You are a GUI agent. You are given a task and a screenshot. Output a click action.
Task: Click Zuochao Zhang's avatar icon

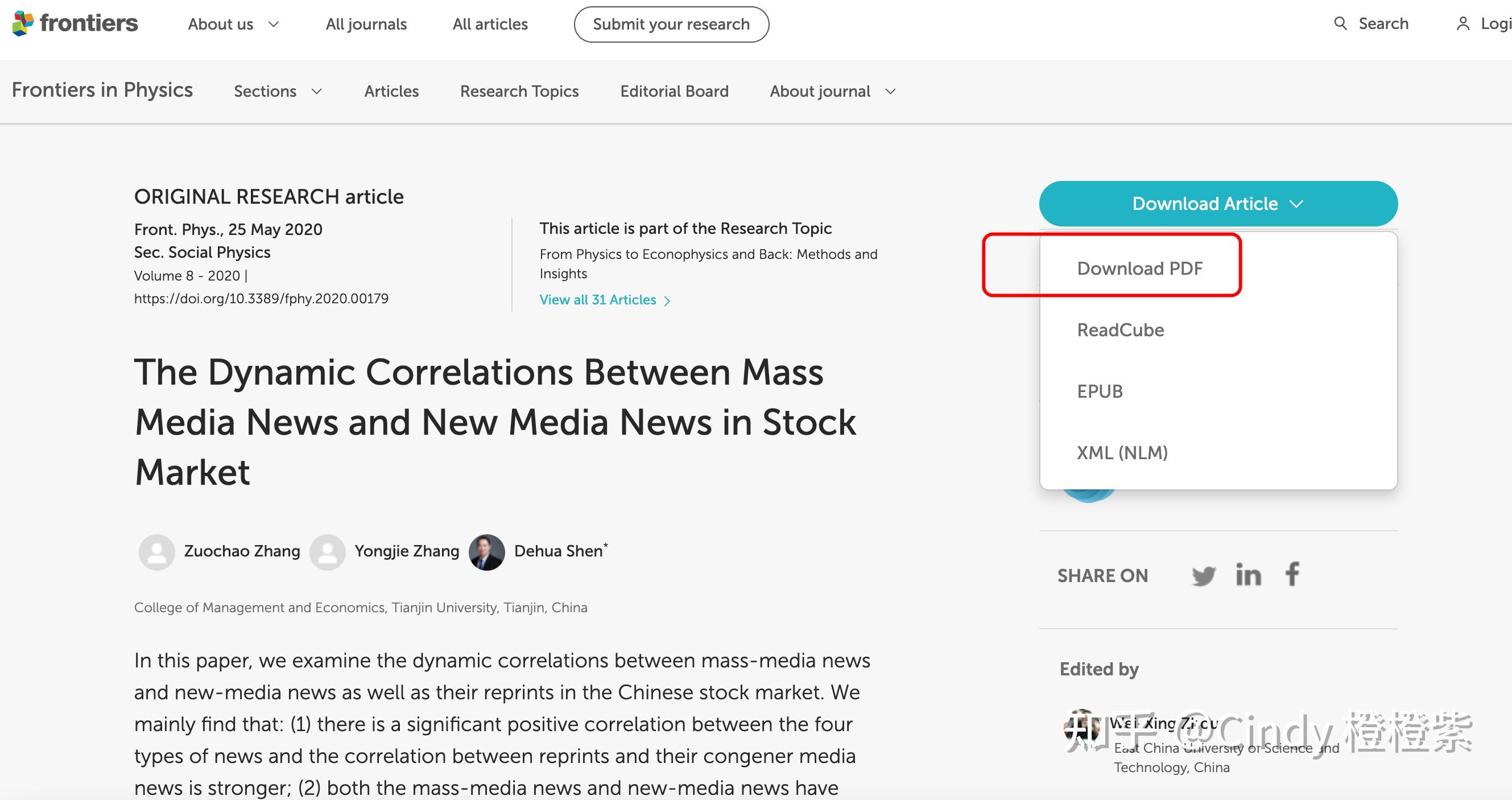pos(156,552)
